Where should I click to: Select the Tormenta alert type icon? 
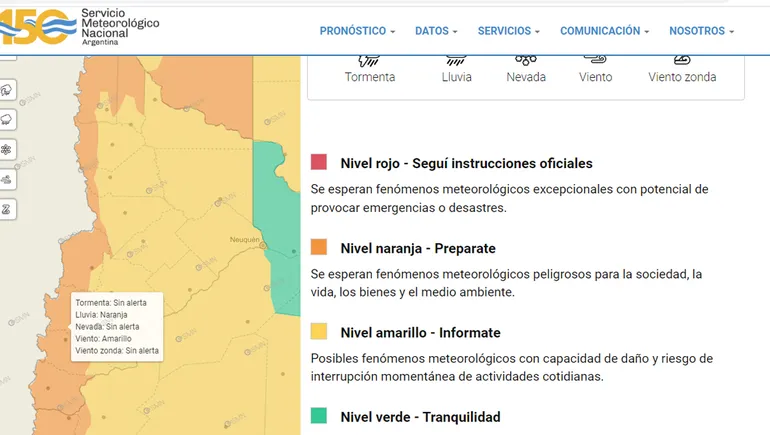coord(369,60)
